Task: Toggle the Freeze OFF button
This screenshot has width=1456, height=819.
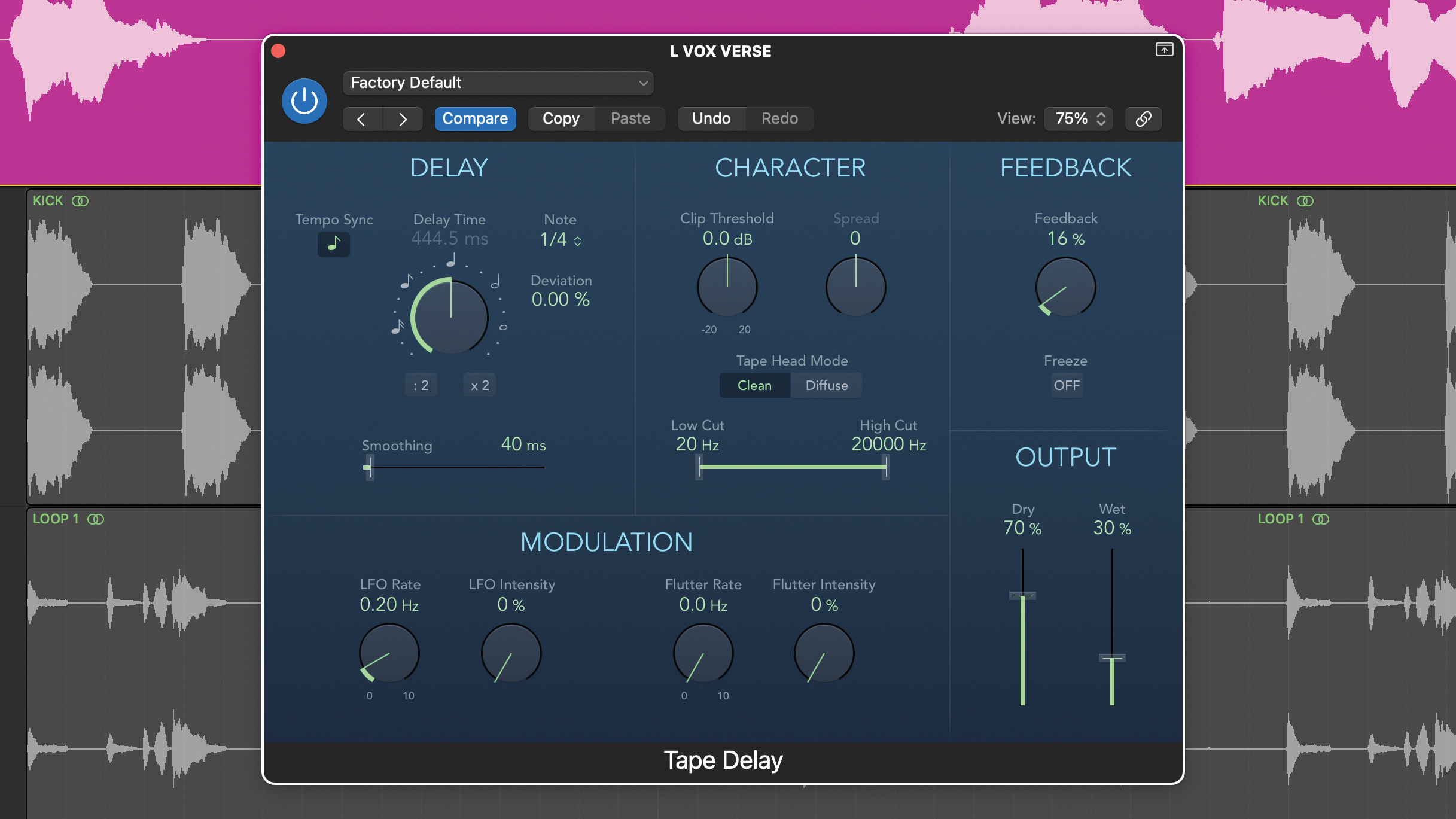Action: click(x=1065, y=385)
